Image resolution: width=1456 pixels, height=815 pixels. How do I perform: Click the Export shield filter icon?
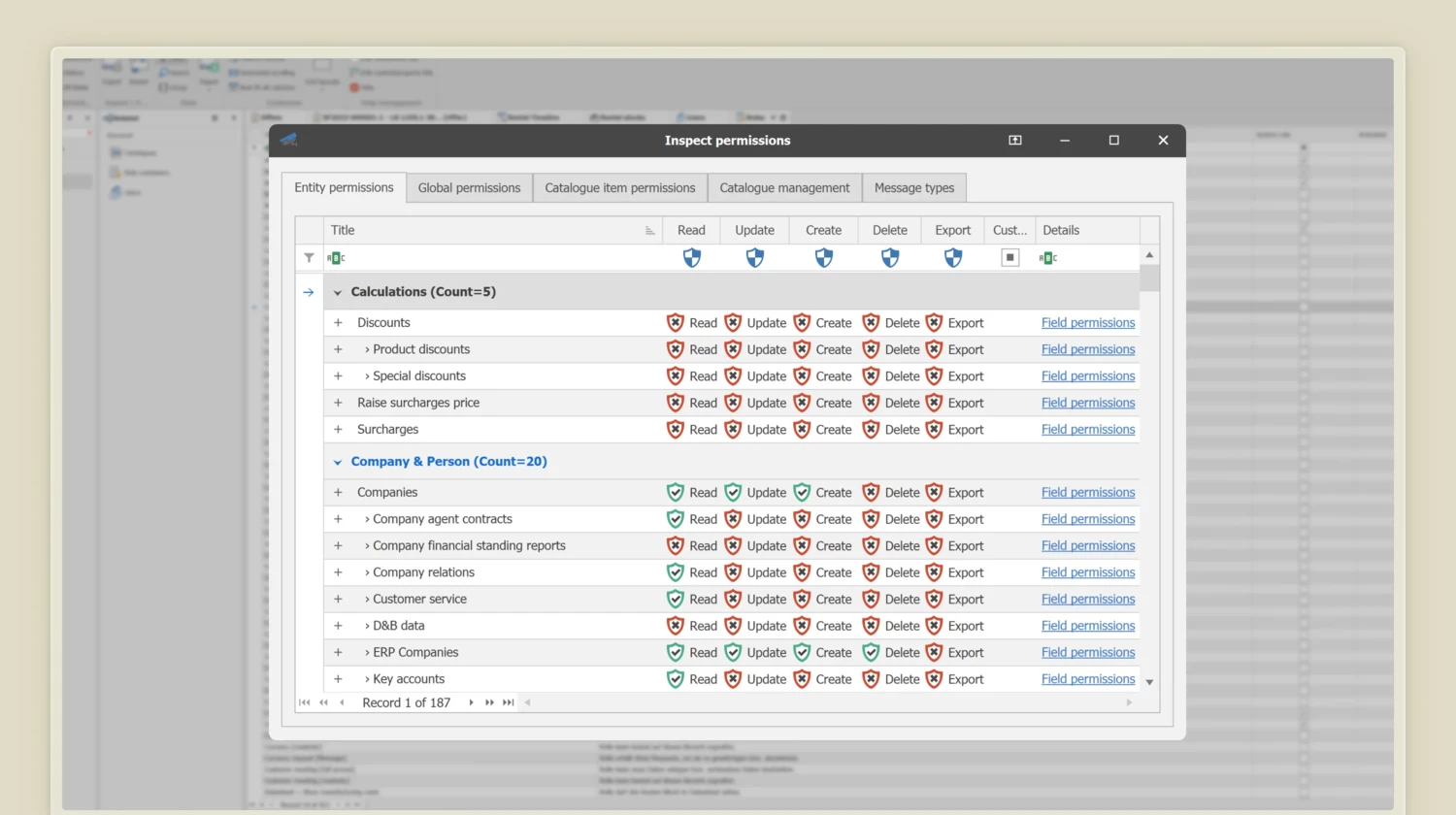[x=953, y=257]
